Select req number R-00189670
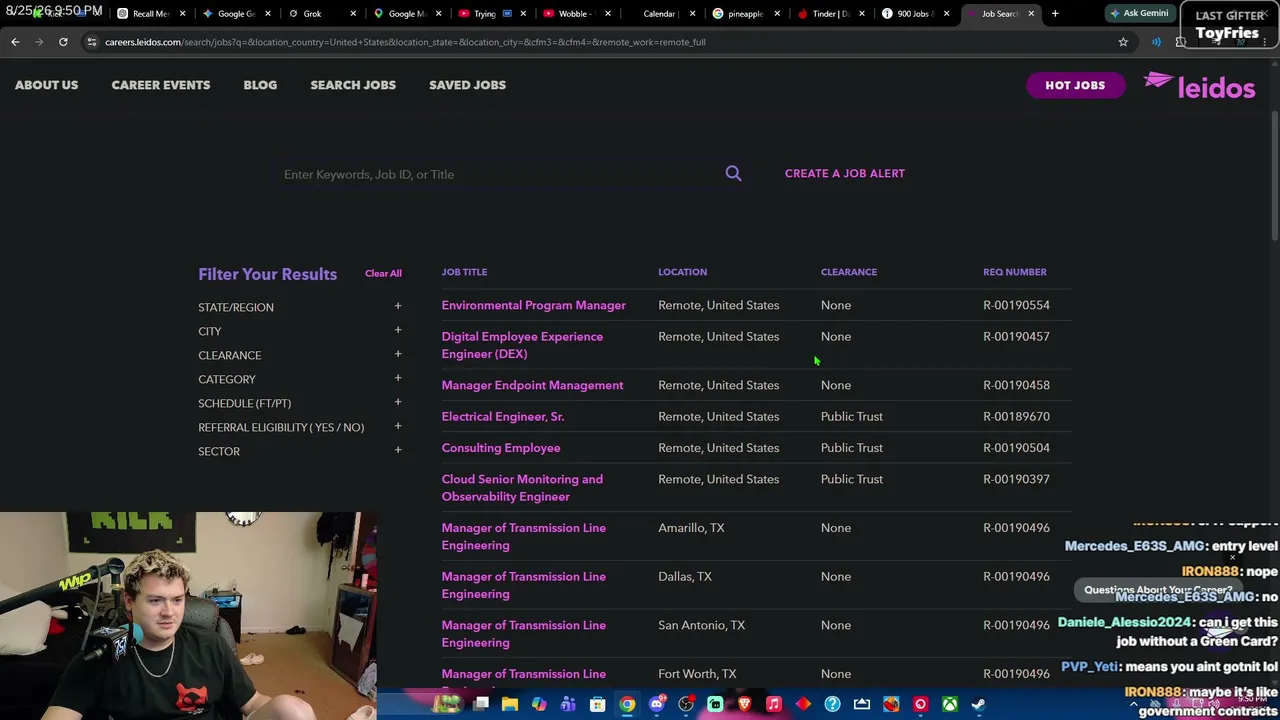Image resolution: width=1280 pixels, height=720 pixels. pyautogui.click(x=1016, y=416)
